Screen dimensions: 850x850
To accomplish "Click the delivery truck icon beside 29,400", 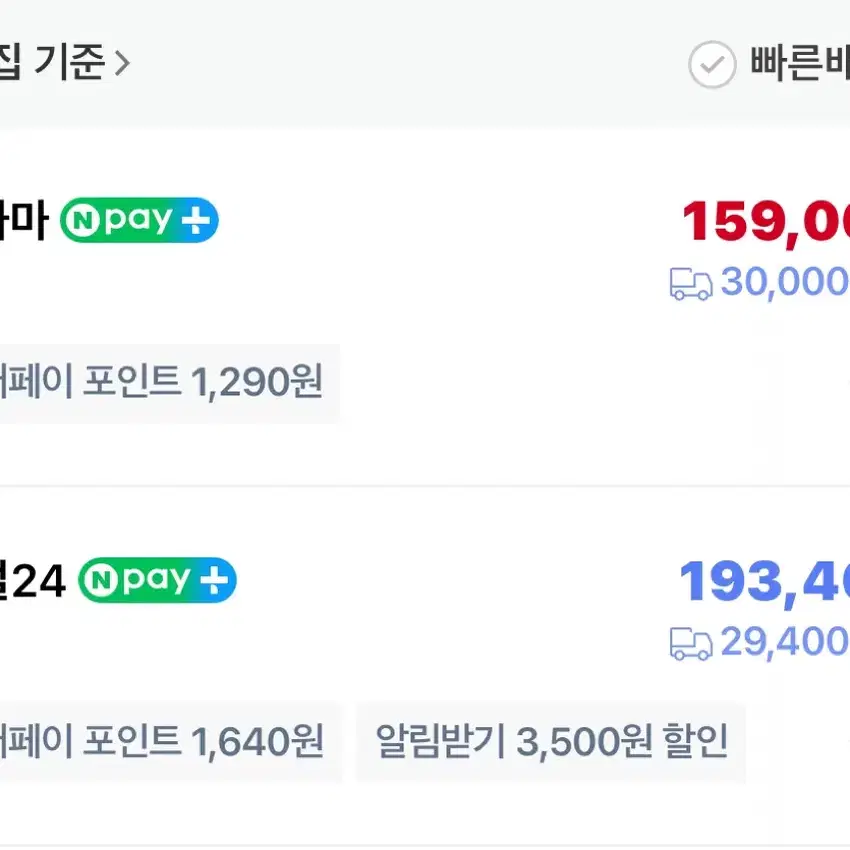I will [x=691, y=643].
